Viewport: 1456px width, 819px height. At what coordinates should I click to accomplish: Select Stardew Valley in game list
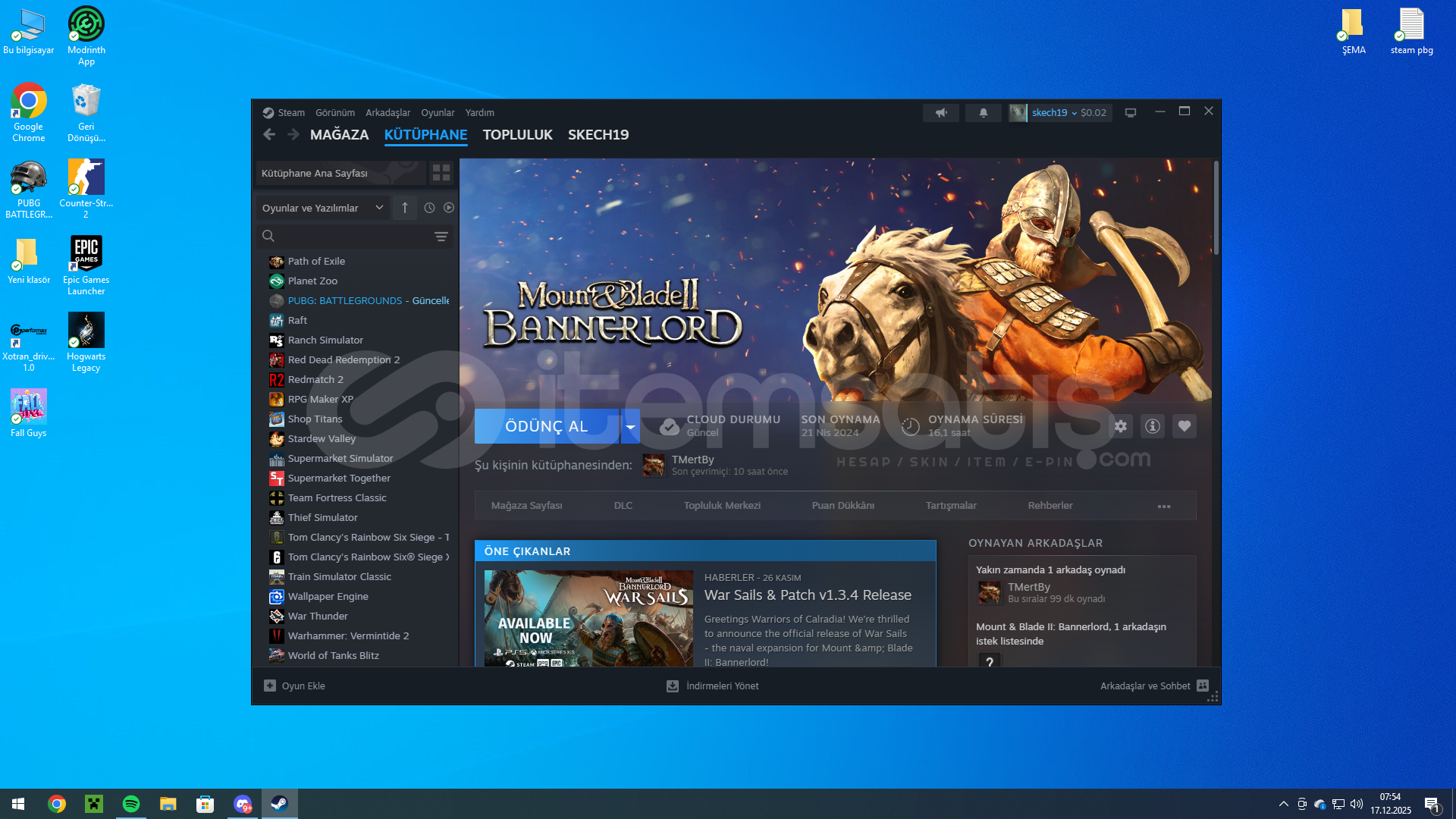click(322, 439)
